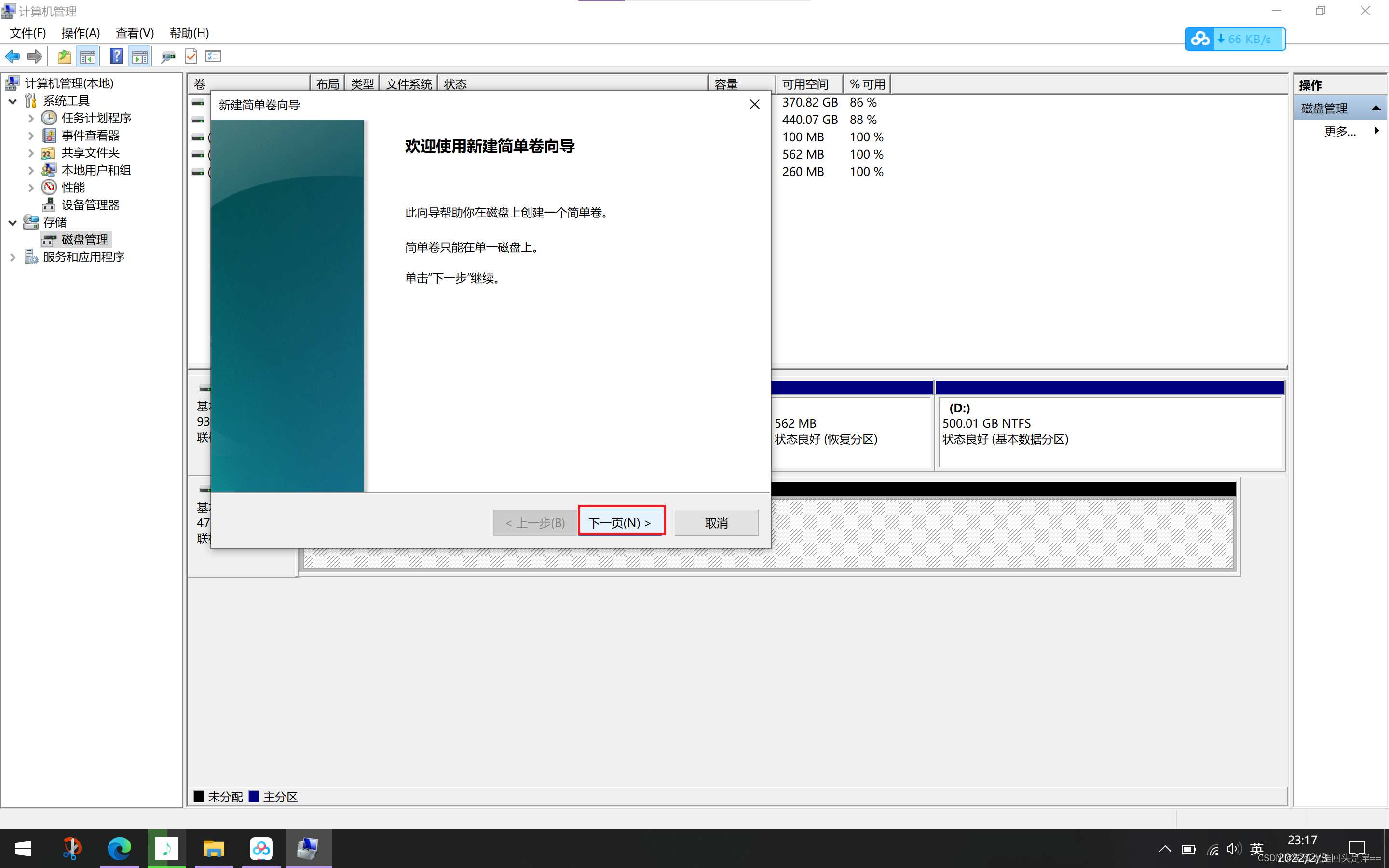Open Microsoft Edge from the taskbar
This screenshot has height=868, width=1389.
(120, 848)
